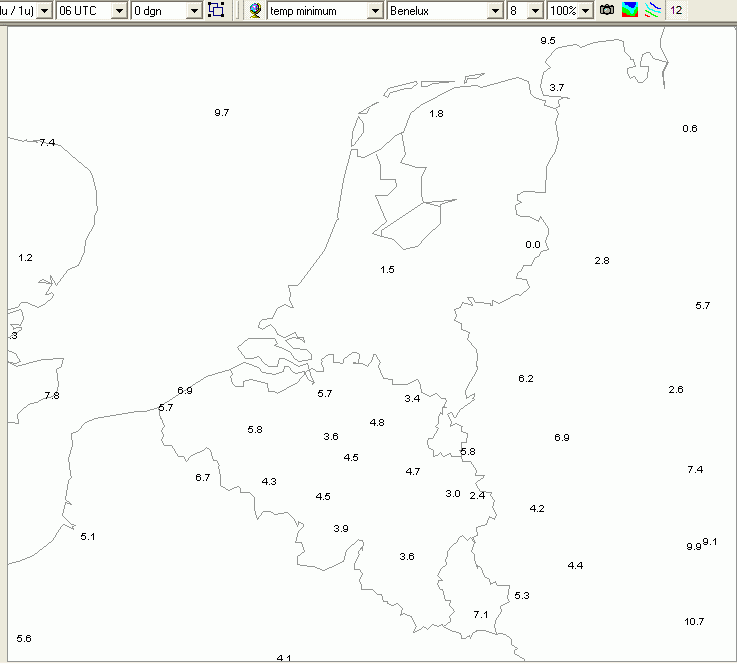Image resolution: width=737 pixels, height=664 pixels.
Task: Click the 12 number icon
Action: [676, 10]
